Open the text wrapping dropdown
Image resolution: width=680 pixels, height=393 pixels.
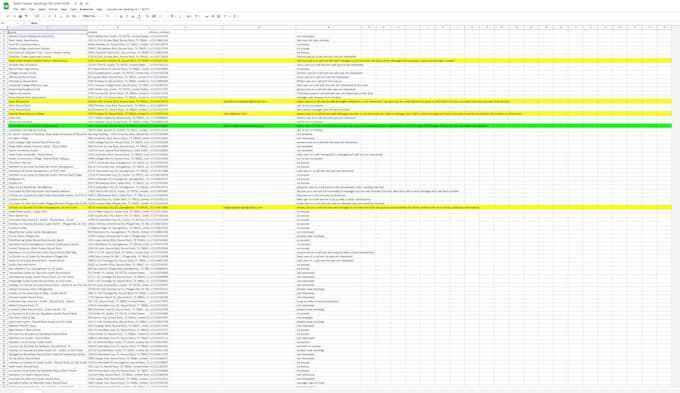pos(189,16)
